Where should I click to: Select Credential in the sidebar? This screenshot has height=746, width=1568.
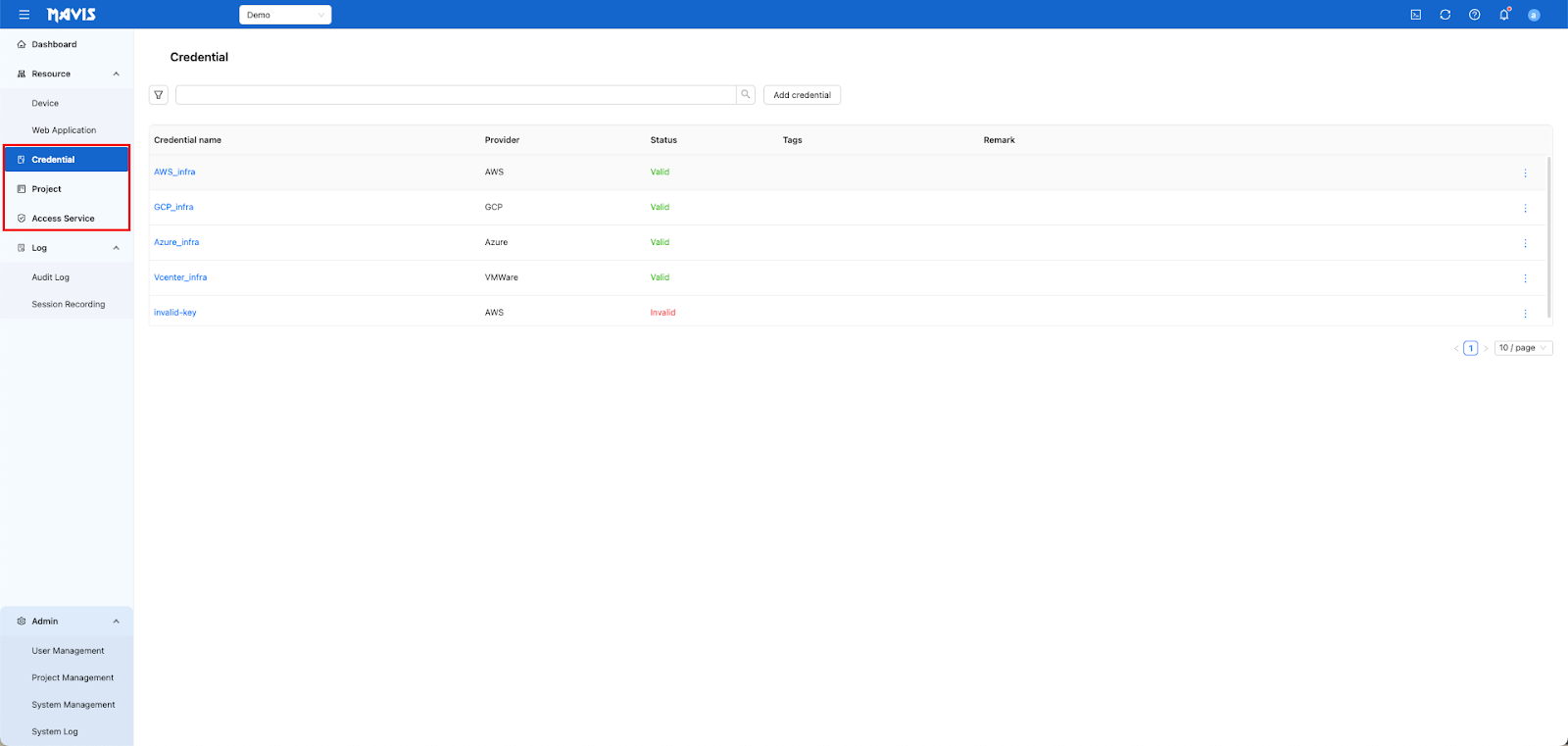click(67, 160)
